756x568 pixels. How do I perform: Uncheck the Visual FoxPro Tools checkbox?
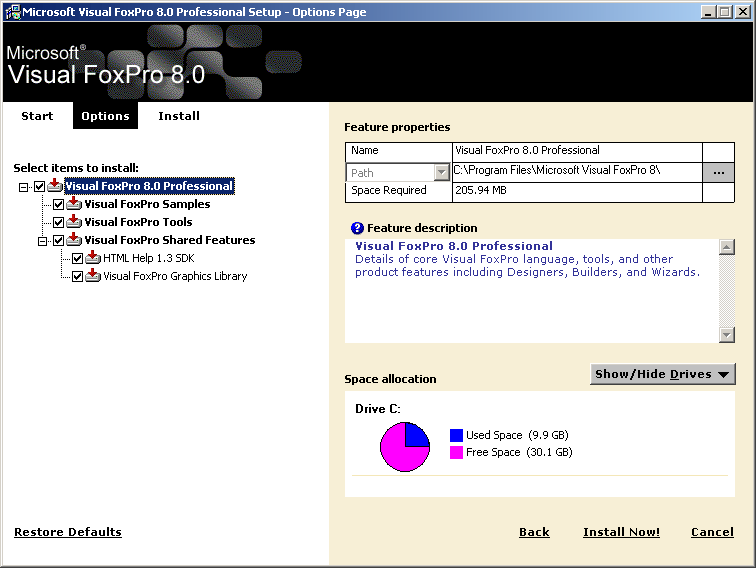coord(58,222)
